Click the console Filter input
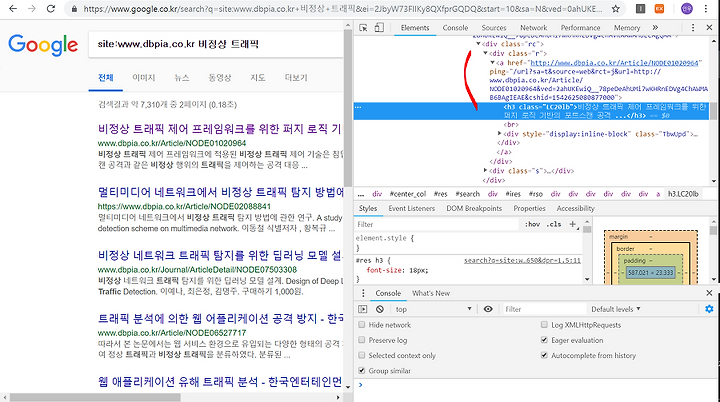This screenshot has height=402, width=720. [x=544, y=309]
